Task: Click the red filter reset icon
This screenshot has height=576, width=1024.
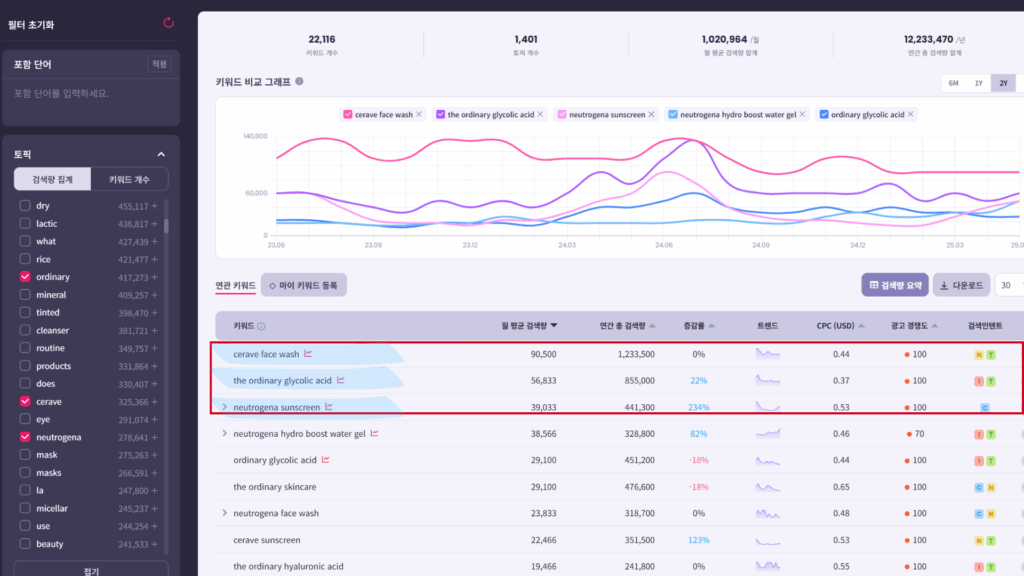Action: click(x=168, y=22)
